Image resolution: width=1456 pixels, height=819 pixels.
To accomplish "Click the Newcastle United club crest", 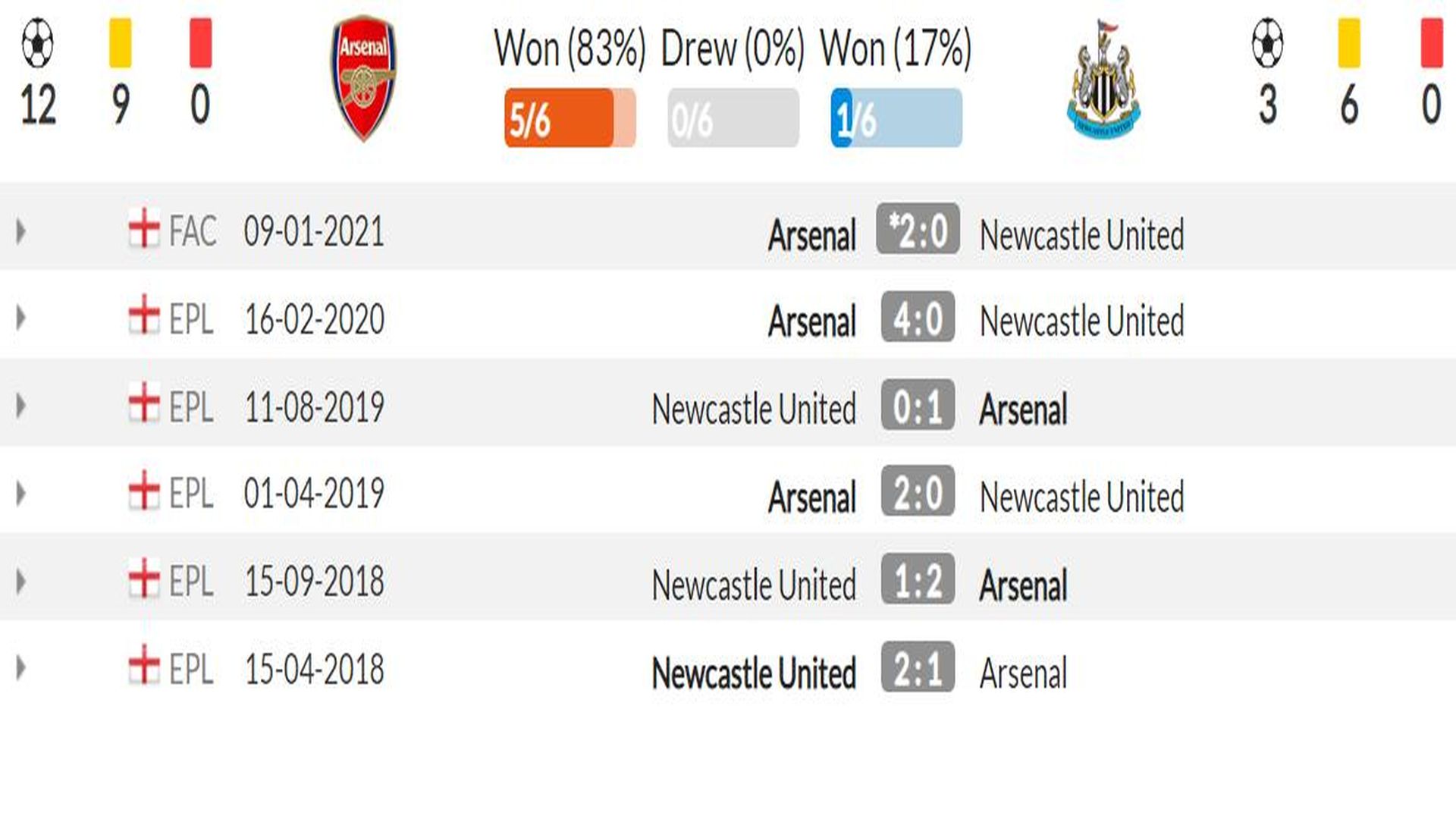I will [x=1103, y=79].
